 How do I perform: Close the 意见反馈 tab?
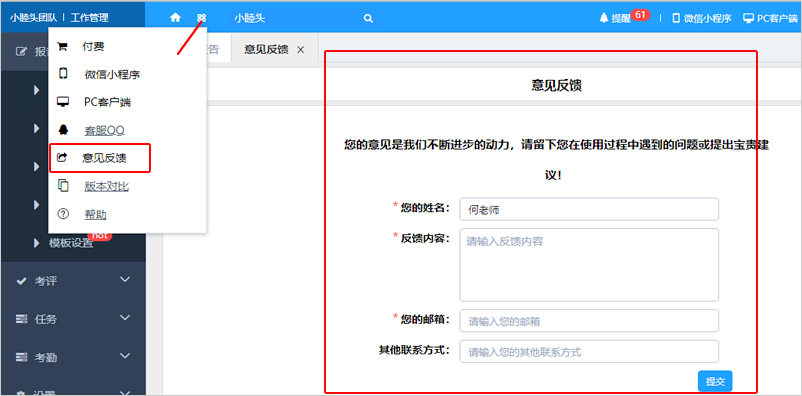301,50
